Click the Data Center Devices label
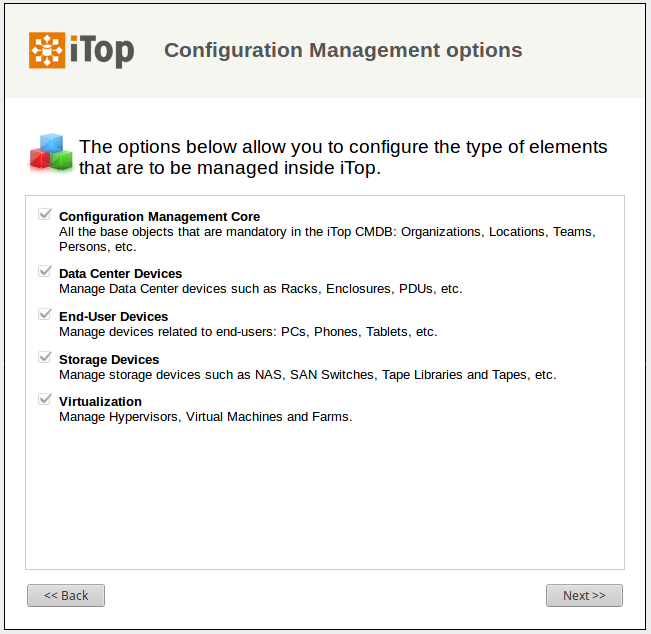Image resolution: width=651 pixels, height=634 pixels. pos(120,274)
